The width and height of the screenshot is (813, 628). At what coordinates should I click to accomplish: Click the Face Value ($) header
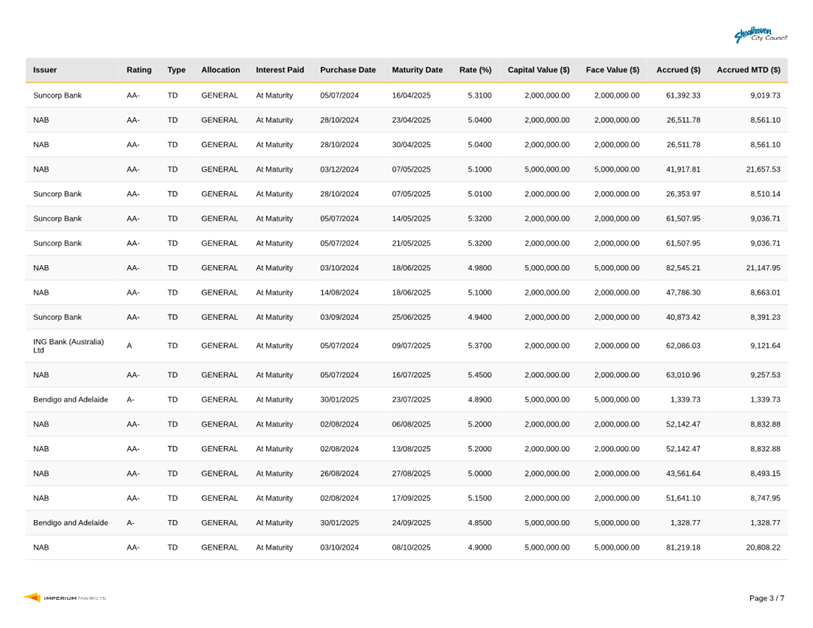[612, 70]
